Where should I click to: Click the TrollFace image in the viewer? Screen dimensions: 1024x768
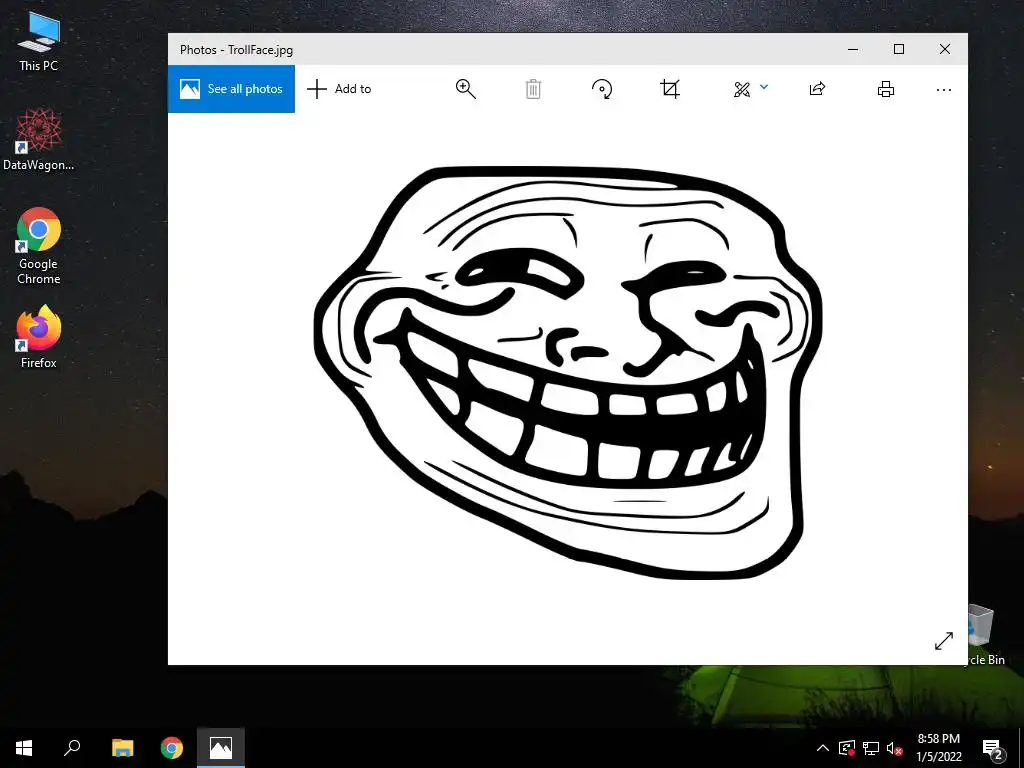pos(568,372)
